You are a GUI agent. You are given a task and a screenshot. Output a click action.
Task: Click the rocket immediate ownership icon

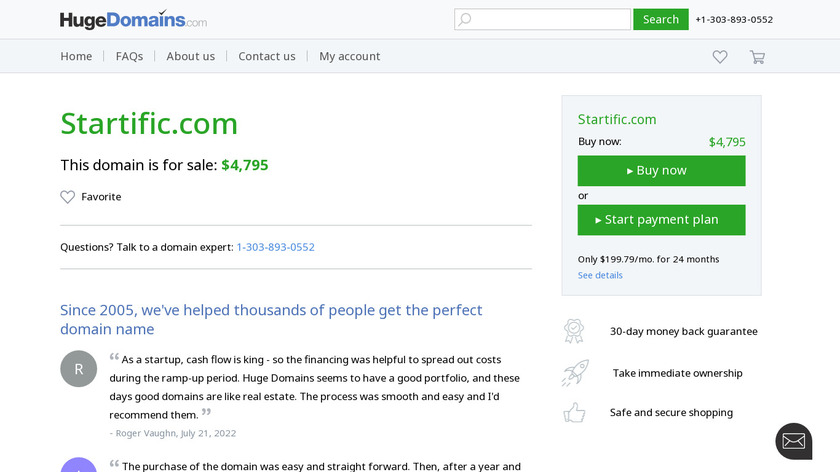(x=574, y=373)
